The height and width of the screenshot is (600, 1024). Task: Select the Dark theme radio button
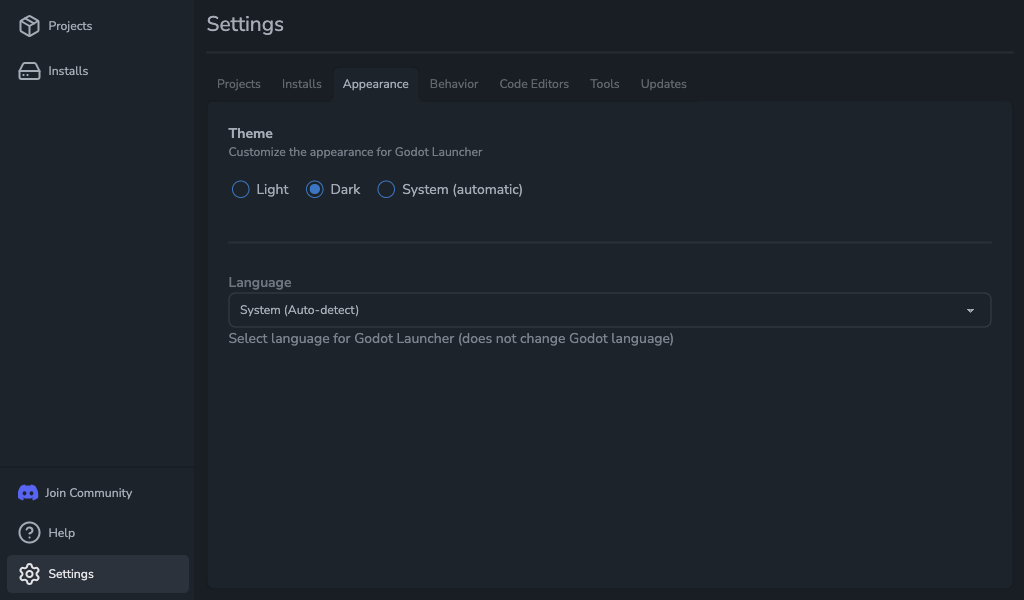(x=315, y=189)
